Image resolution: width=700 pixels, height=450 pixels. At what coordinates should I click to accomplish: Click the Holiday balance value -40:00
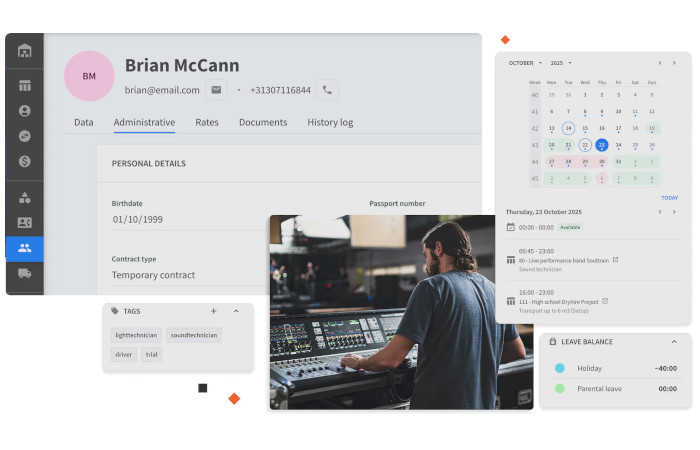666,368
